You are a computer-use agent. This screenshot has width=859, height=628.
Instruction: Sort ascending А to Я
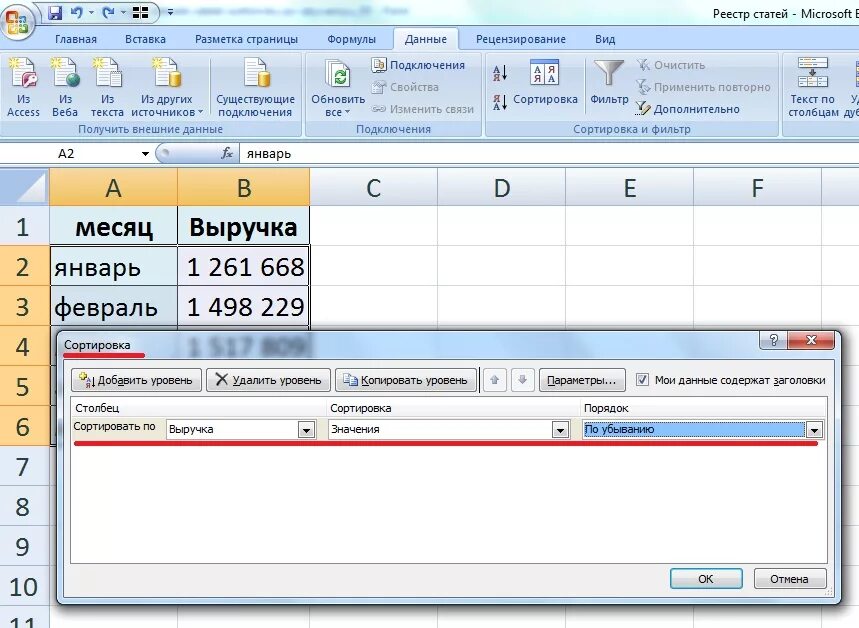click(500, 73)
